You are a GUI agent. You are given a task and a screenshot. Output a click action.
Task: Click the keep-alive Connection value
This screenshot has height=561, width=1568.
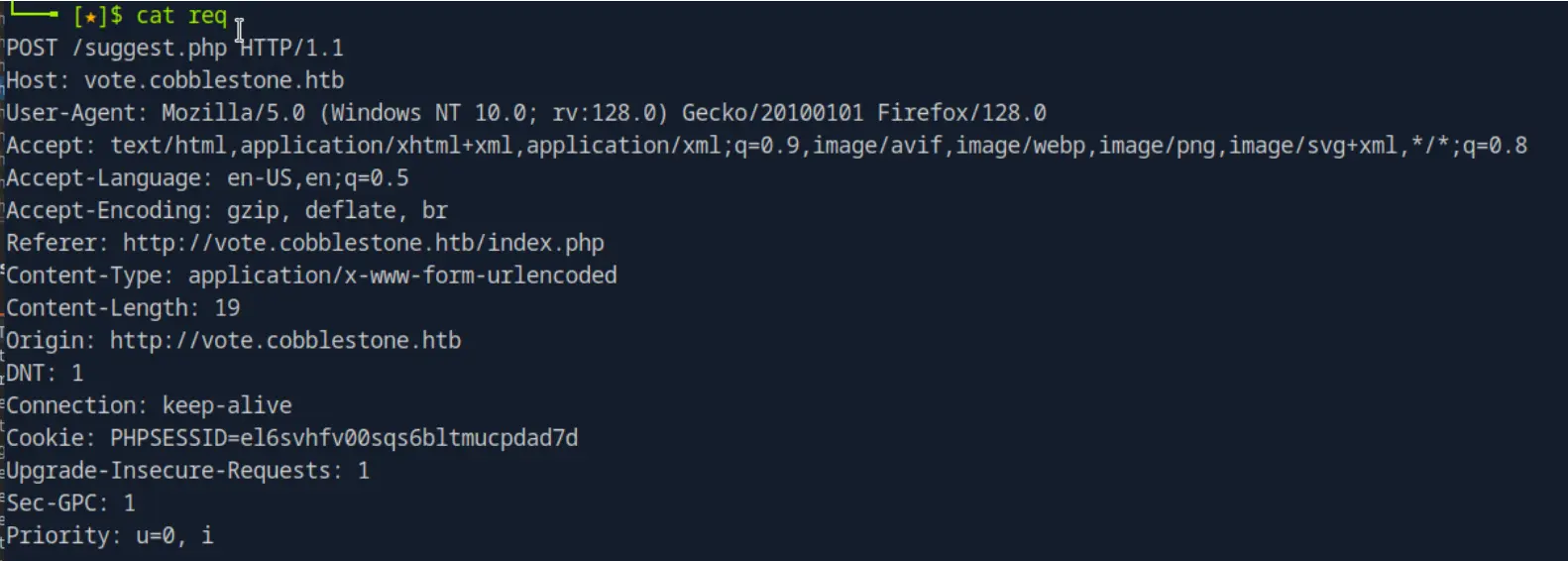[227, 405]
